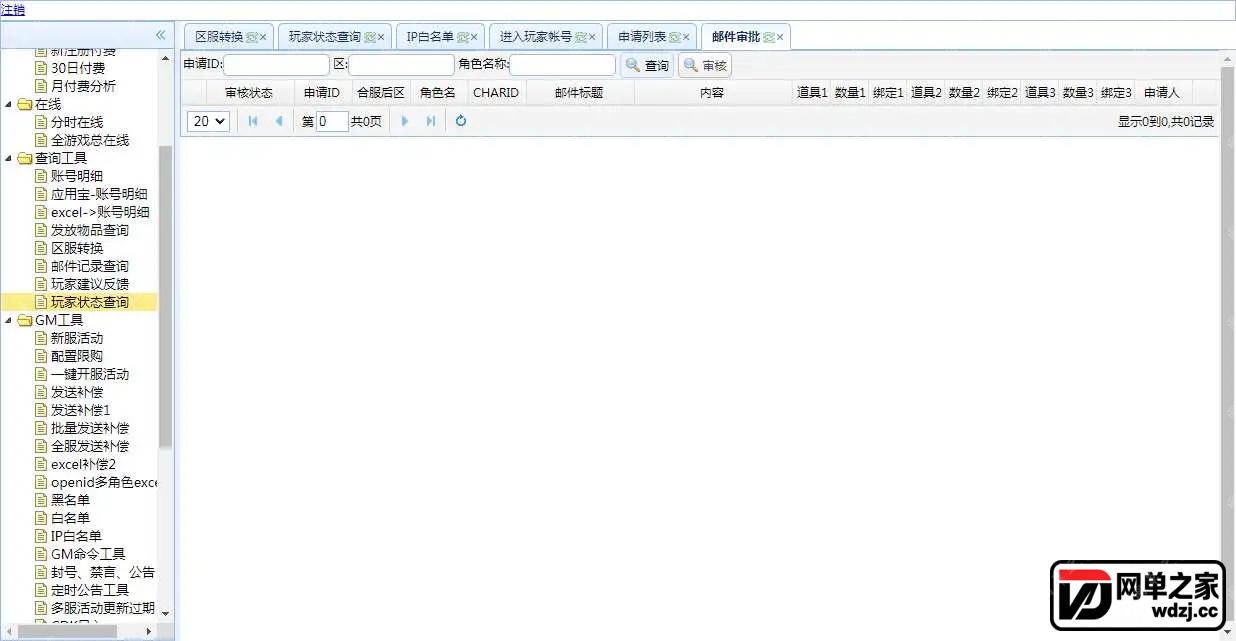Viewport: 1236px width, 641px height.
Task: Collapse the 查询工具 tree node arrow
Action: coord(9,158)
